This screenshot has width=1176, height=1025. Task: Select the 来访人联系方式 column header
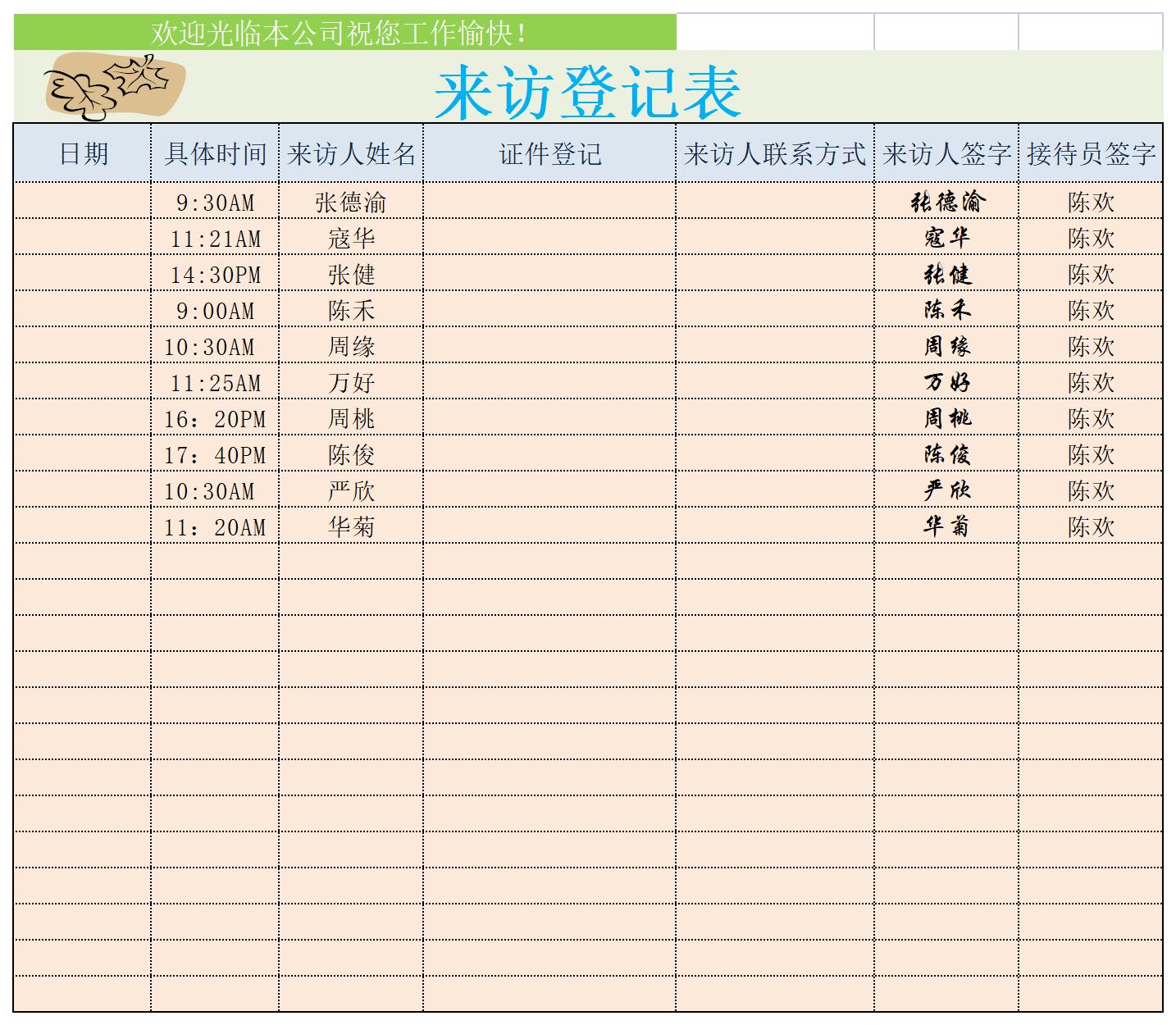tap(775, 151)
